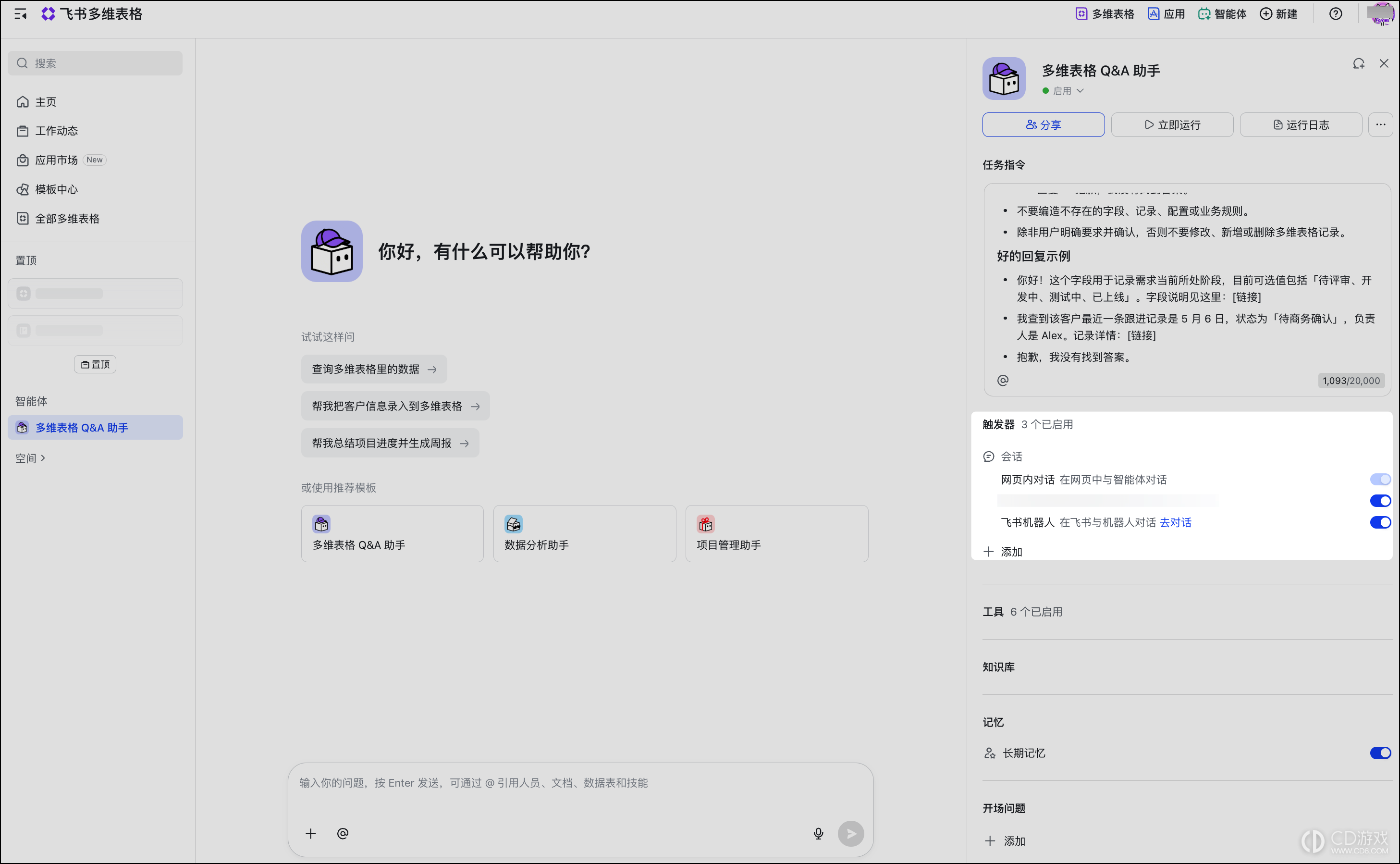Open new conversation icon in agent panel
The image size is (1400, 864).
coord(1359,63)
